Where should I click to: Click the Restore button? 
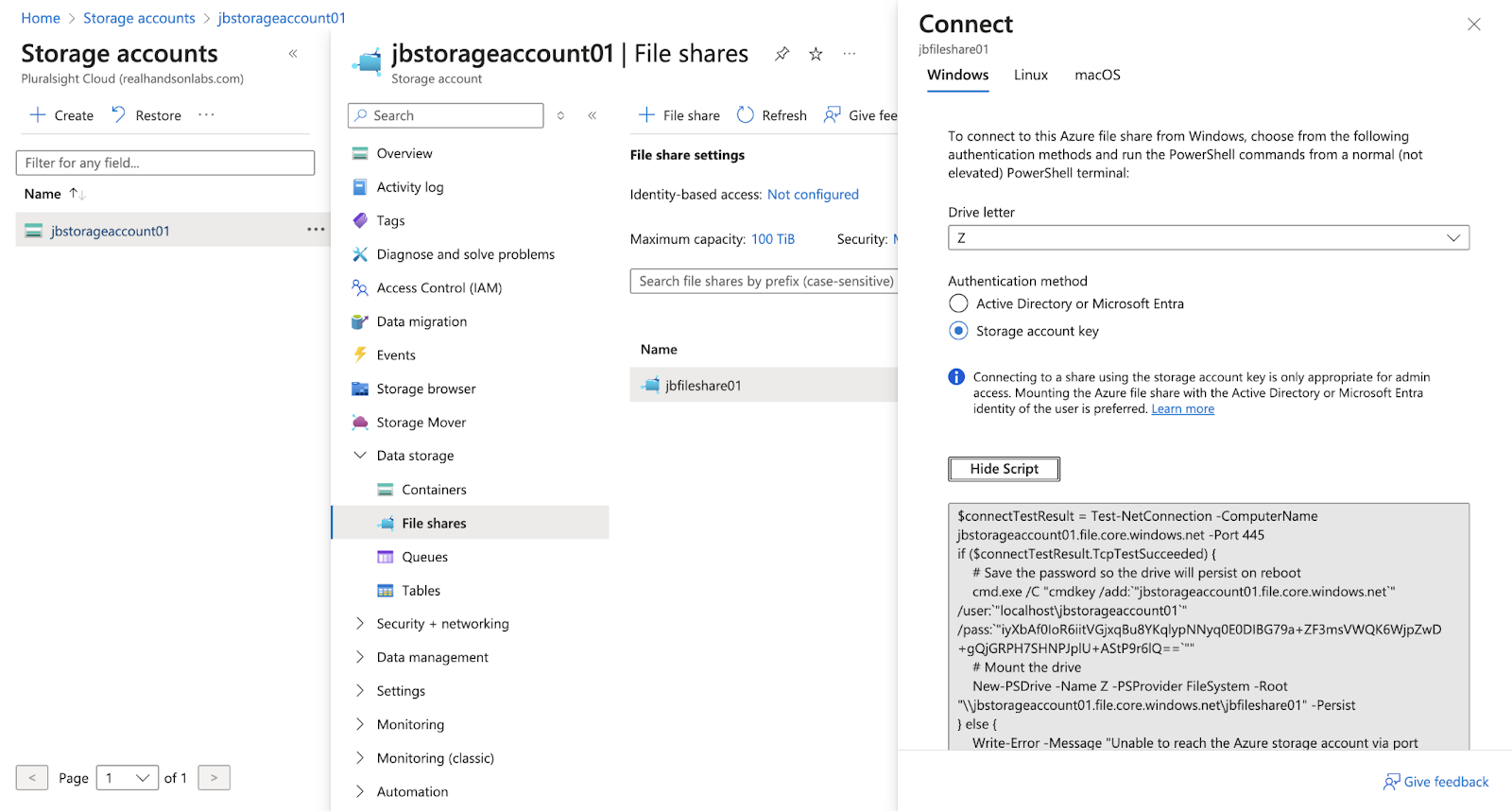click(146, 115)
